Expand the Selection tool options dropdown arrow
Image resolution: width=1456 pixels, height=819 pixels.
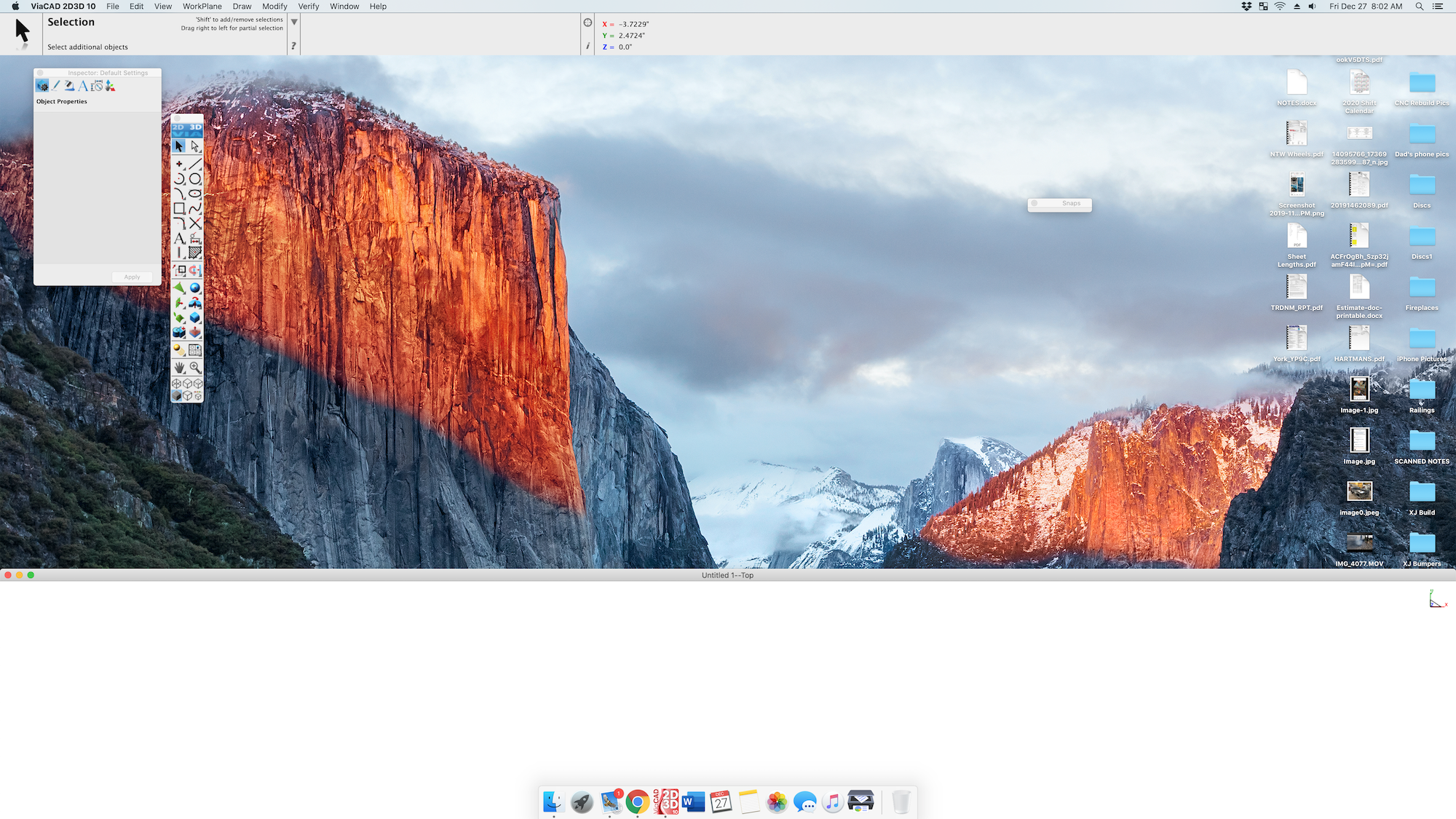[x=294, y=22]
